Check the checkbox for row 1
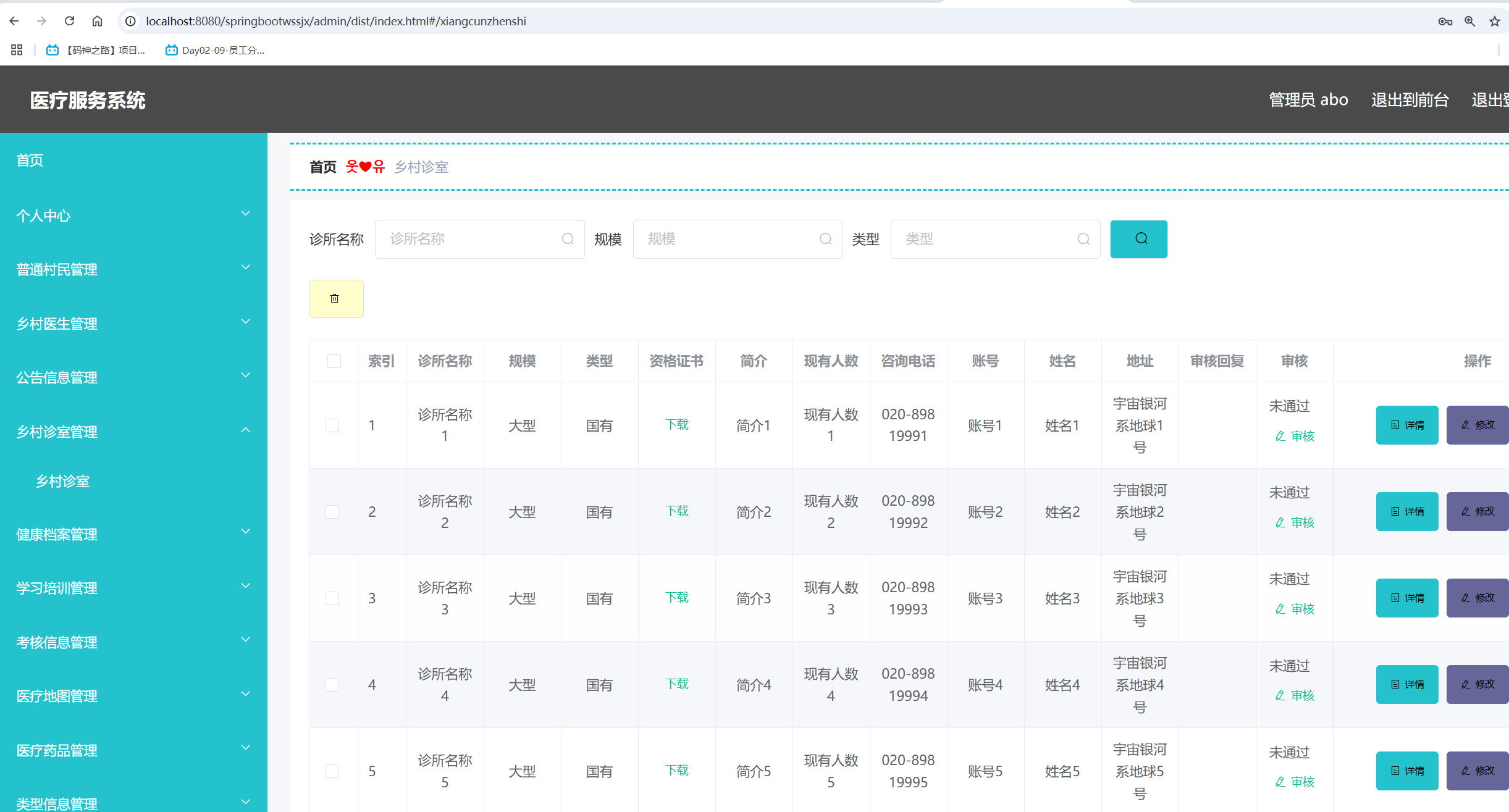The height and width of the screenshot is (812, 1509). tap(332, 425)
